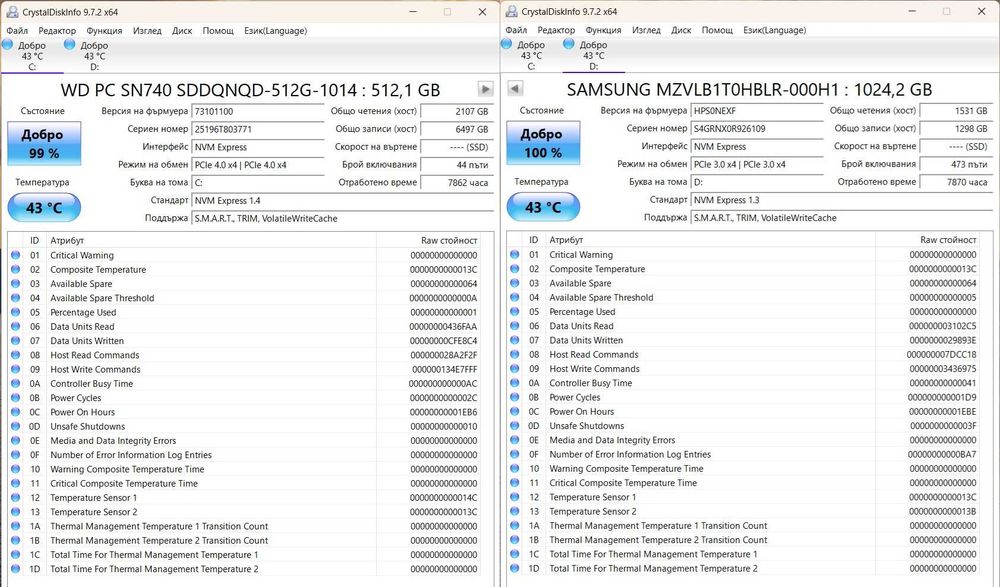
Task: Click the 473 пъти power-on count field
Action: click(x=957, y=164)
